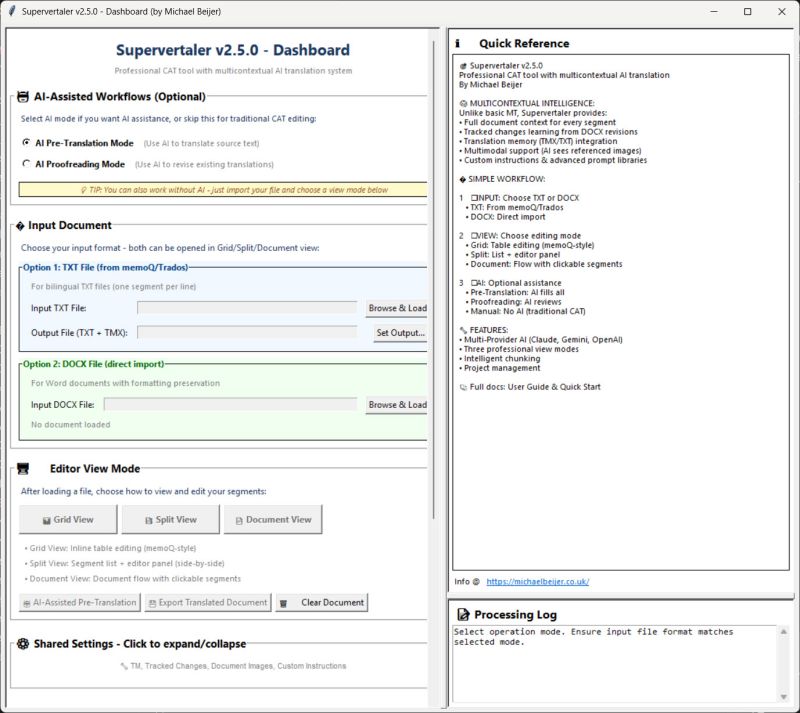Open Grid View editor mode
The width and height of the screenshot is (800, 713).
pyautogui.click(x=68, y=520)
